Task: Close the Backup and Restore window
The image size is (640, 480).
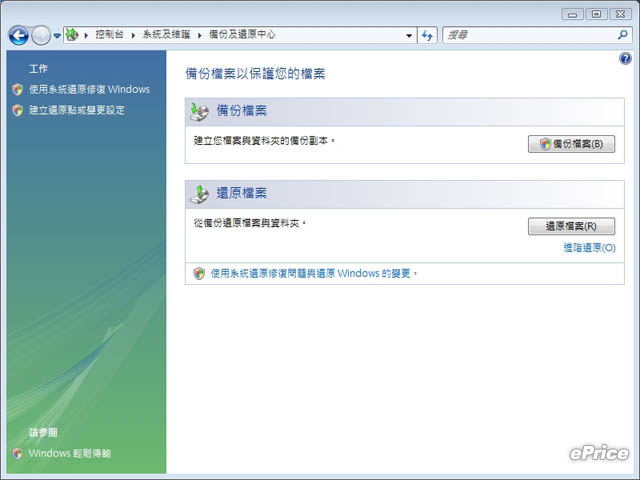Action: pos(620,14)
